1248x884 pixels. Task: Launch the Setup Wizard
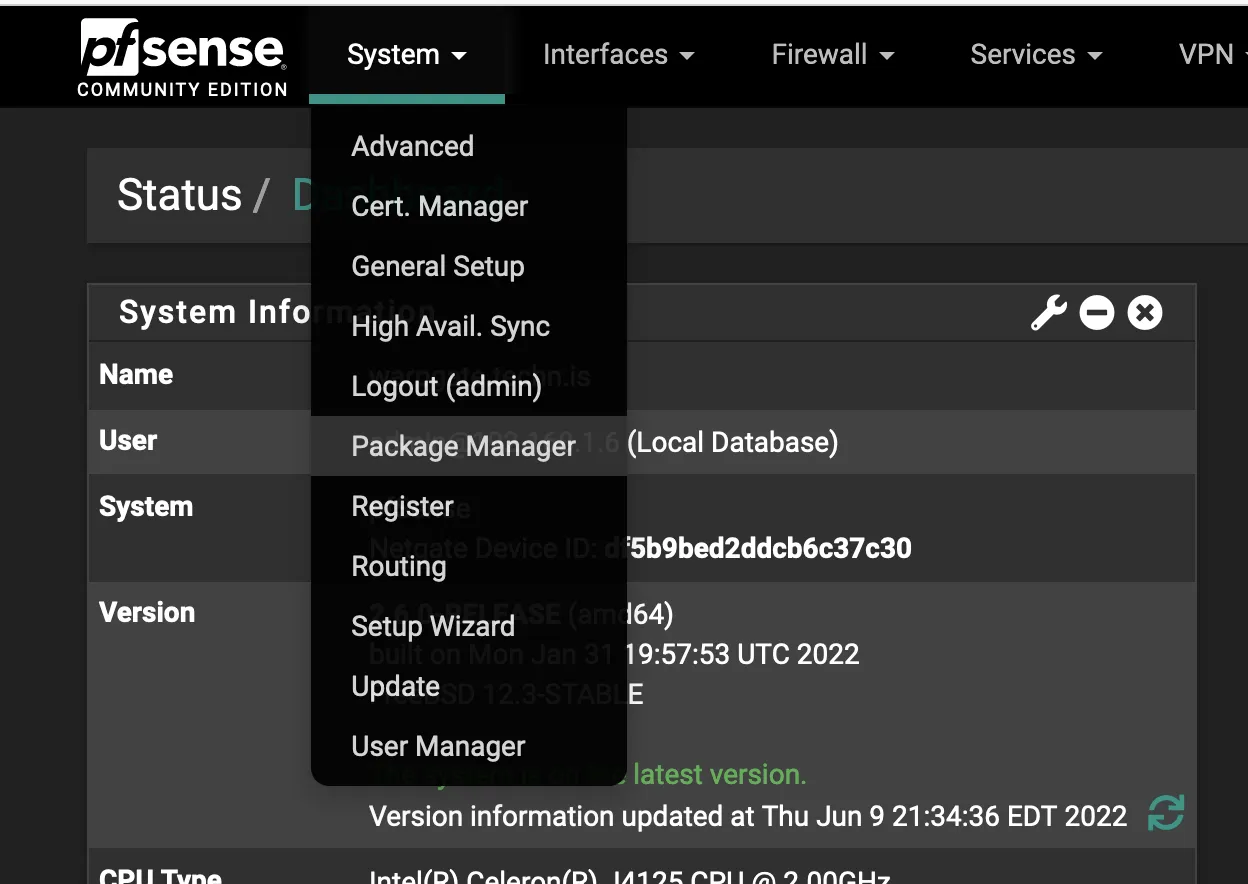[x=433, y=626]
